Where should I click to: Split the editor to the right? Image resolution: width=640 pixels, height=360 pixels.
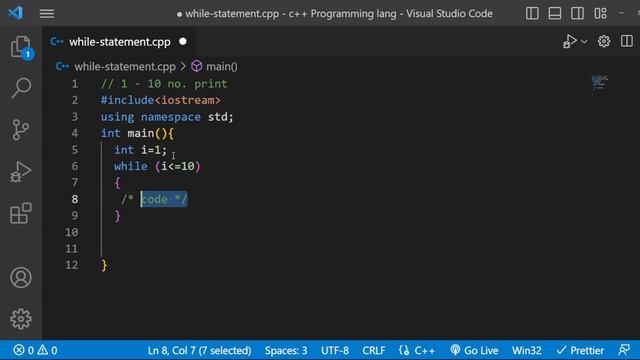point(627,41)
